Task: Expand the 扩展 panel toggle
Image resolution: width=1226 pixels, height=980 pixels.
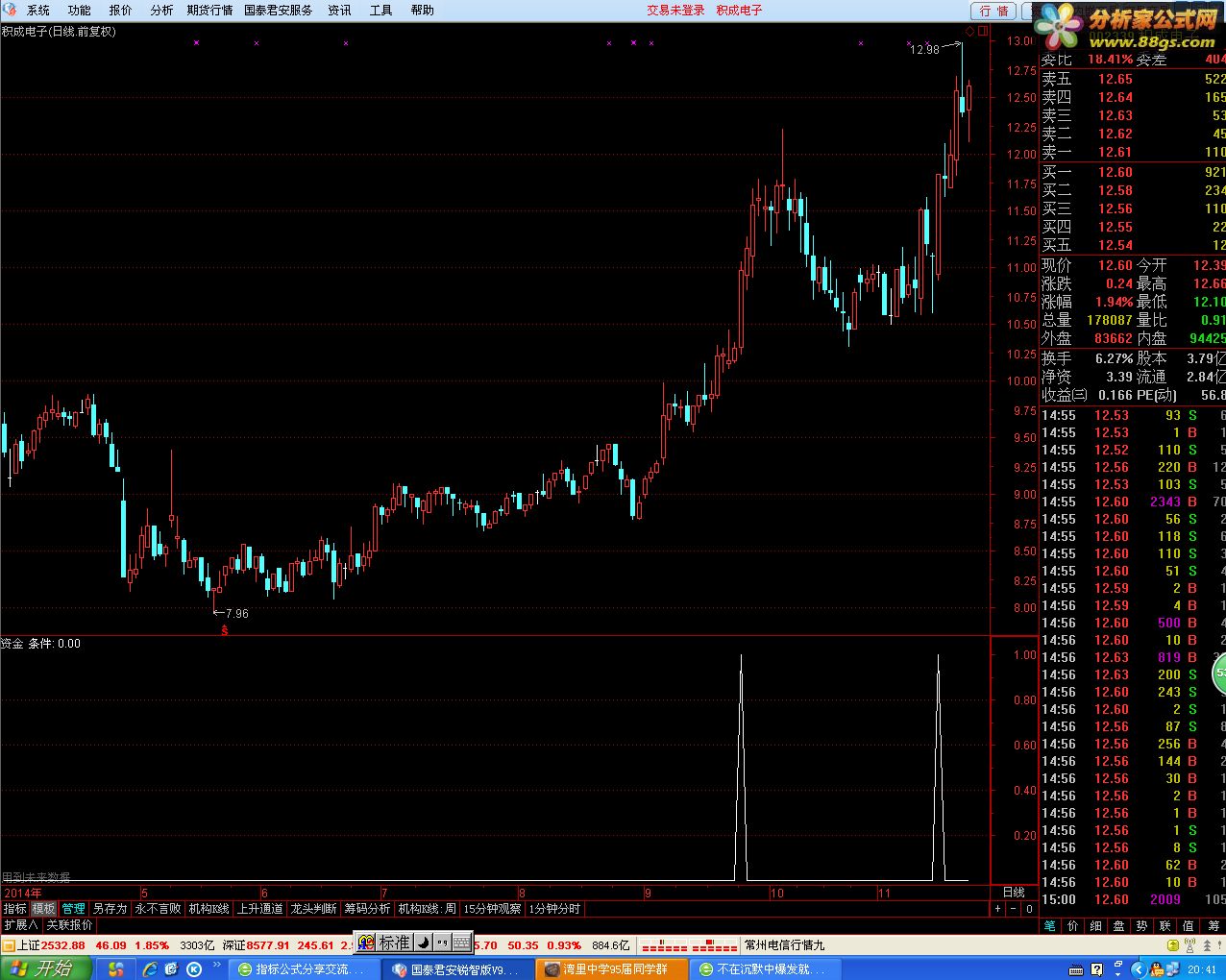Action: [20, 925]
